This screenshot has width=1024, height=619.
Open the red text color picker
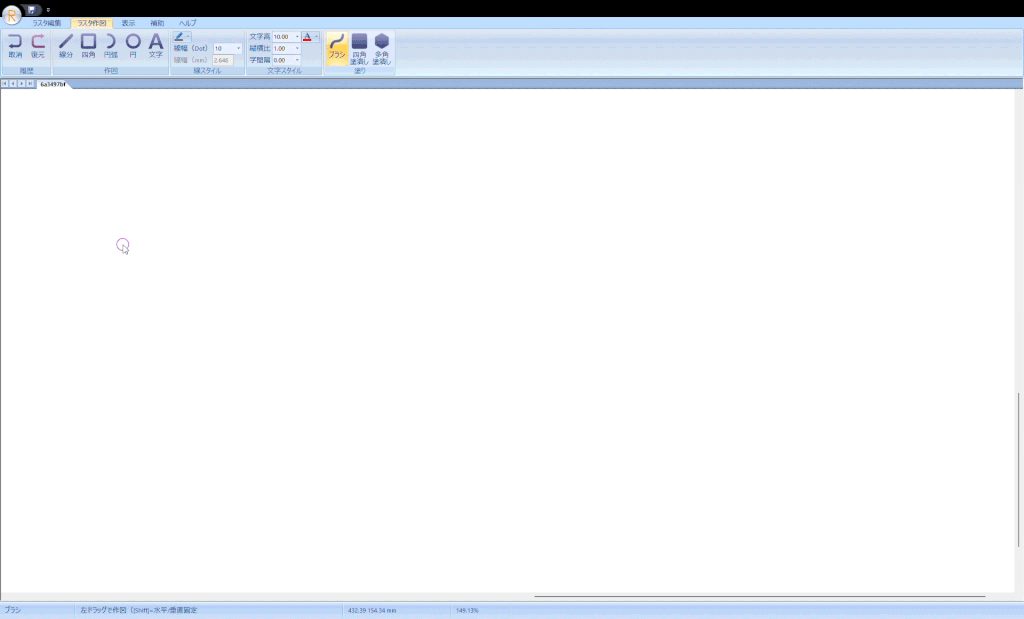pyautogui.click(x=310, y=37)
